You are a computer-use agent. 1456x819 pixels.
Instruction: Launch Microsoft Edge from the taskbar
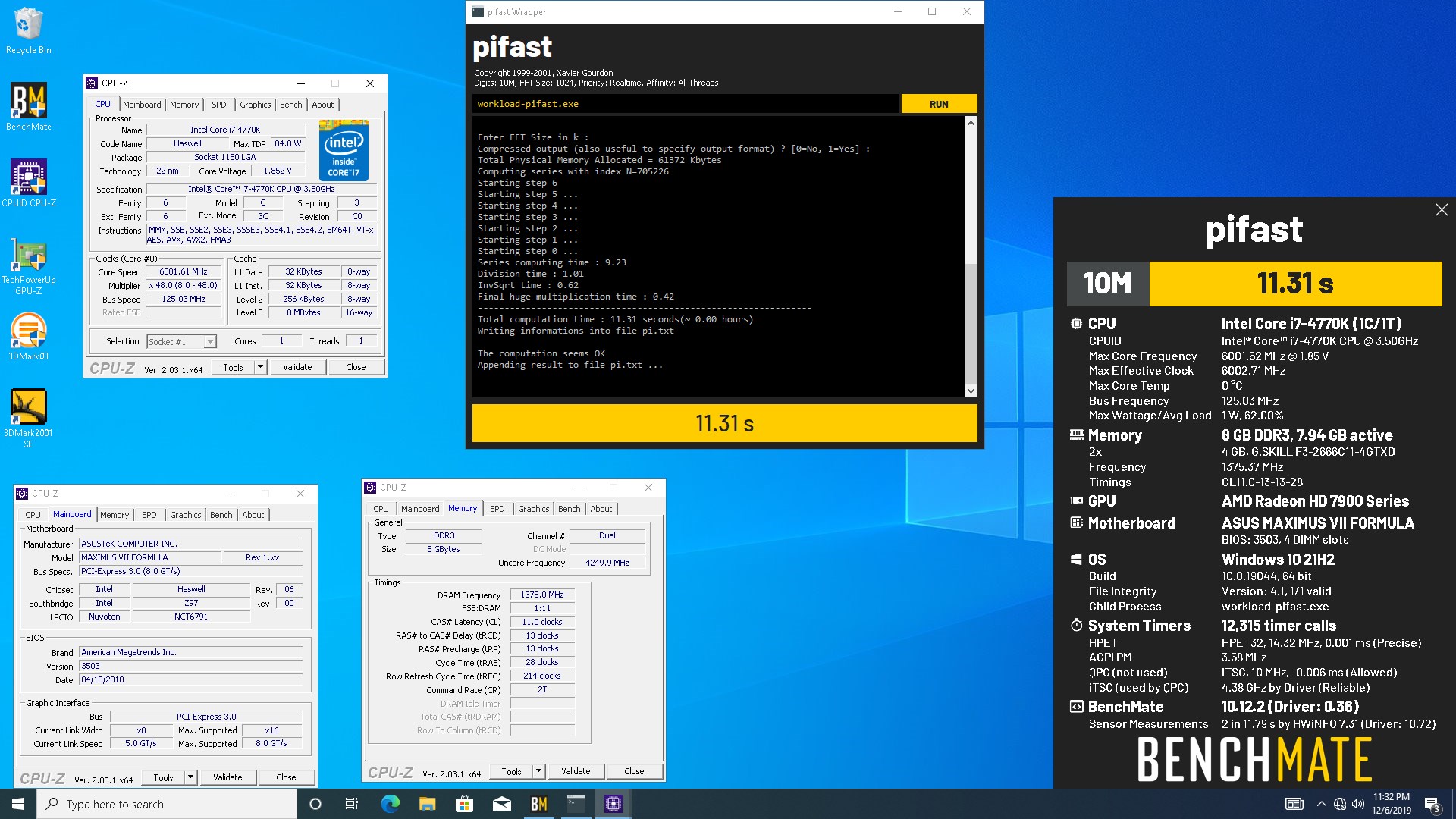point(390,804)
